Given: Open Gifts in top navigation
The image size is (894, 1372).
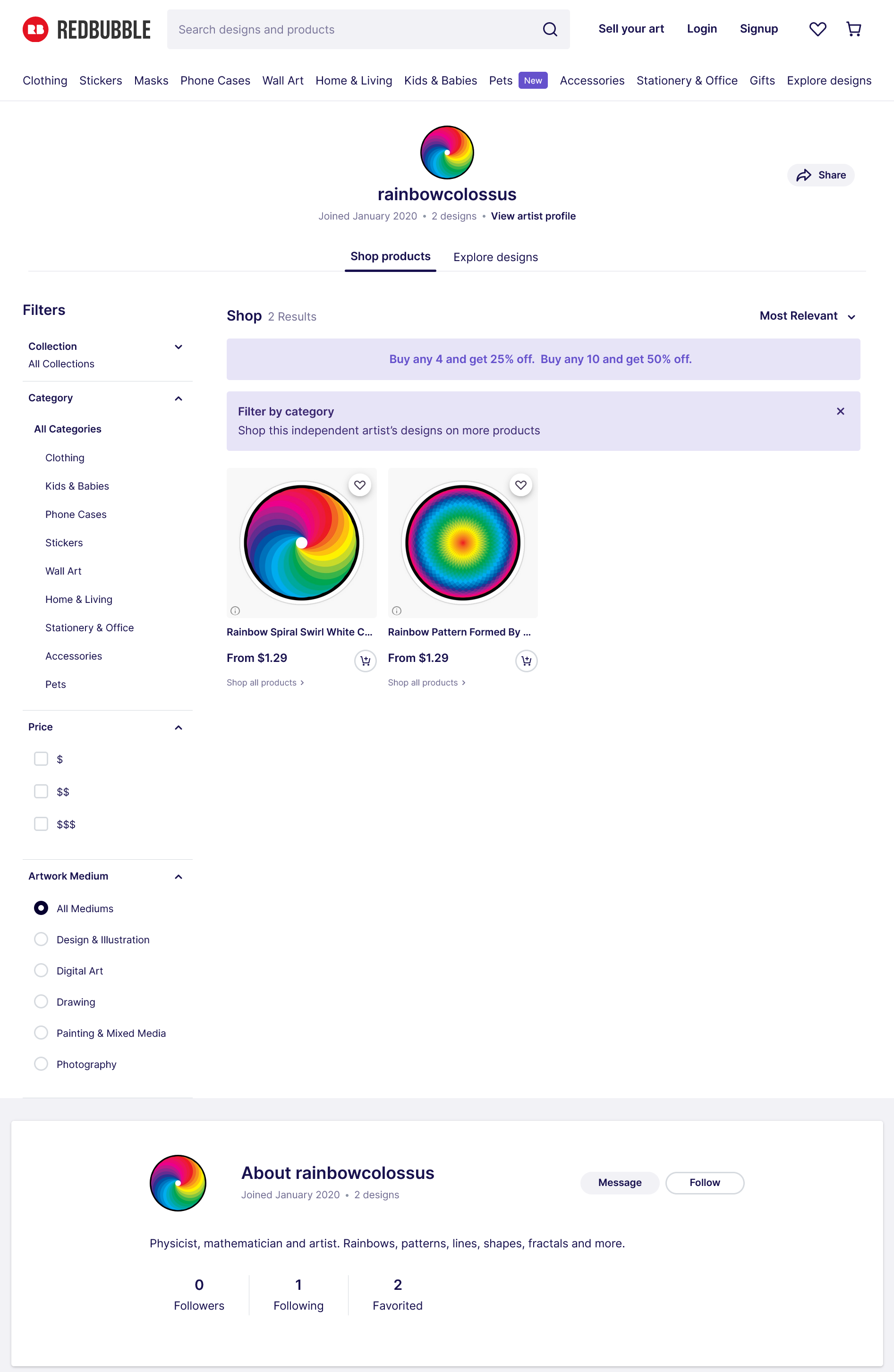Looking at the screenshot, I should pos(762,81).
